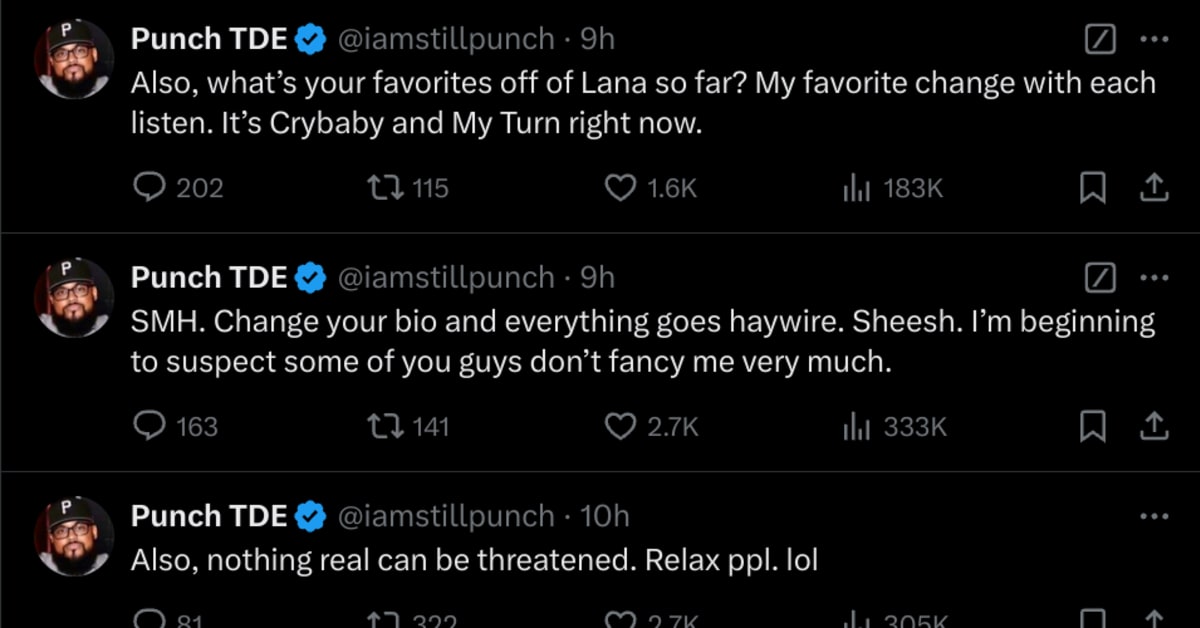
Task: Reply to the SMH tweet
Action: coord(148,426)
